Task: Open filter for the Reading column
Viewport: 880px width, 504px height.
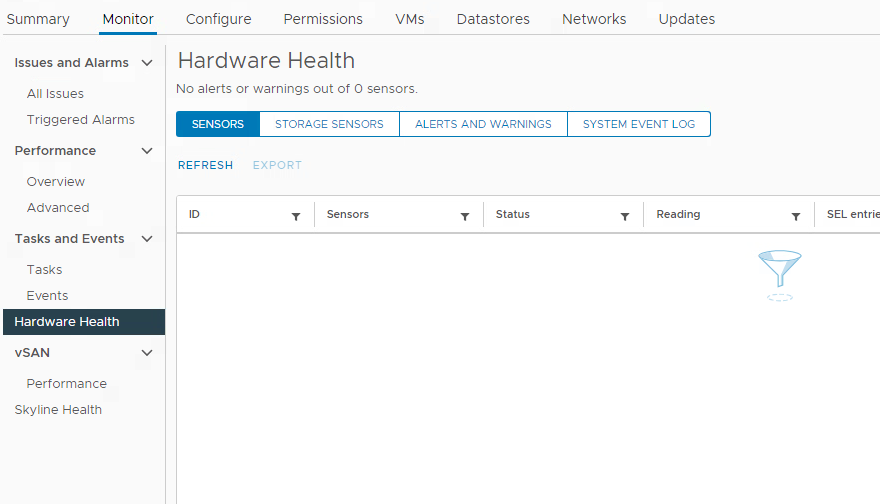Action: (796, 217)
